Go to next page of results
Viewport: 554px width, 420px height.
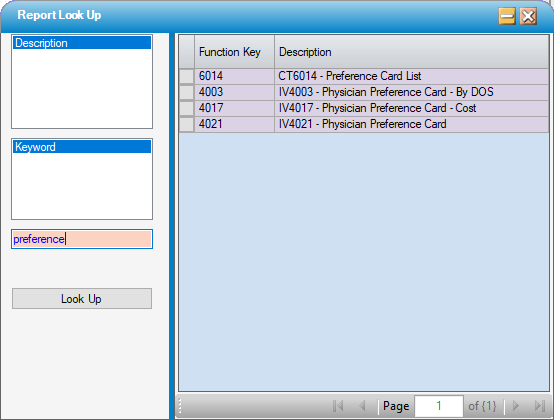(515, 406)
